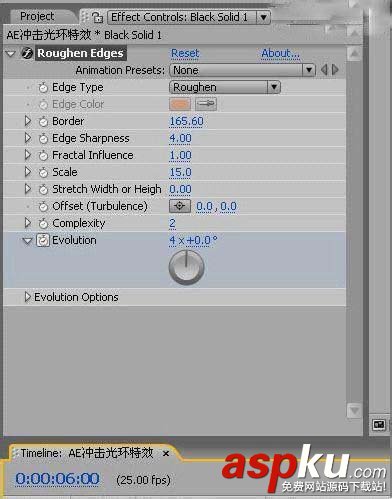
Task: Click the panel lock icon beside Effect Controls
Action: click(97, 17)
